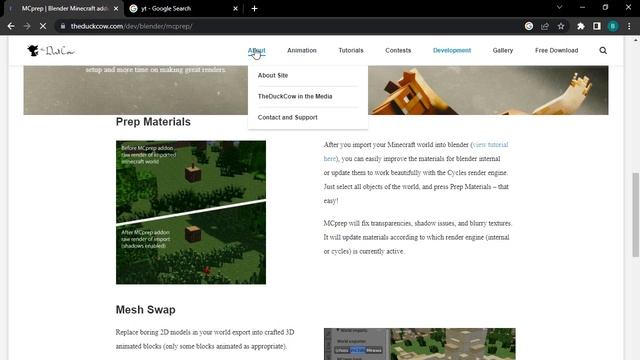Open the tab search dropdown arrow
640x360 pixels.
pyautogui.click(x=560, y=7)
